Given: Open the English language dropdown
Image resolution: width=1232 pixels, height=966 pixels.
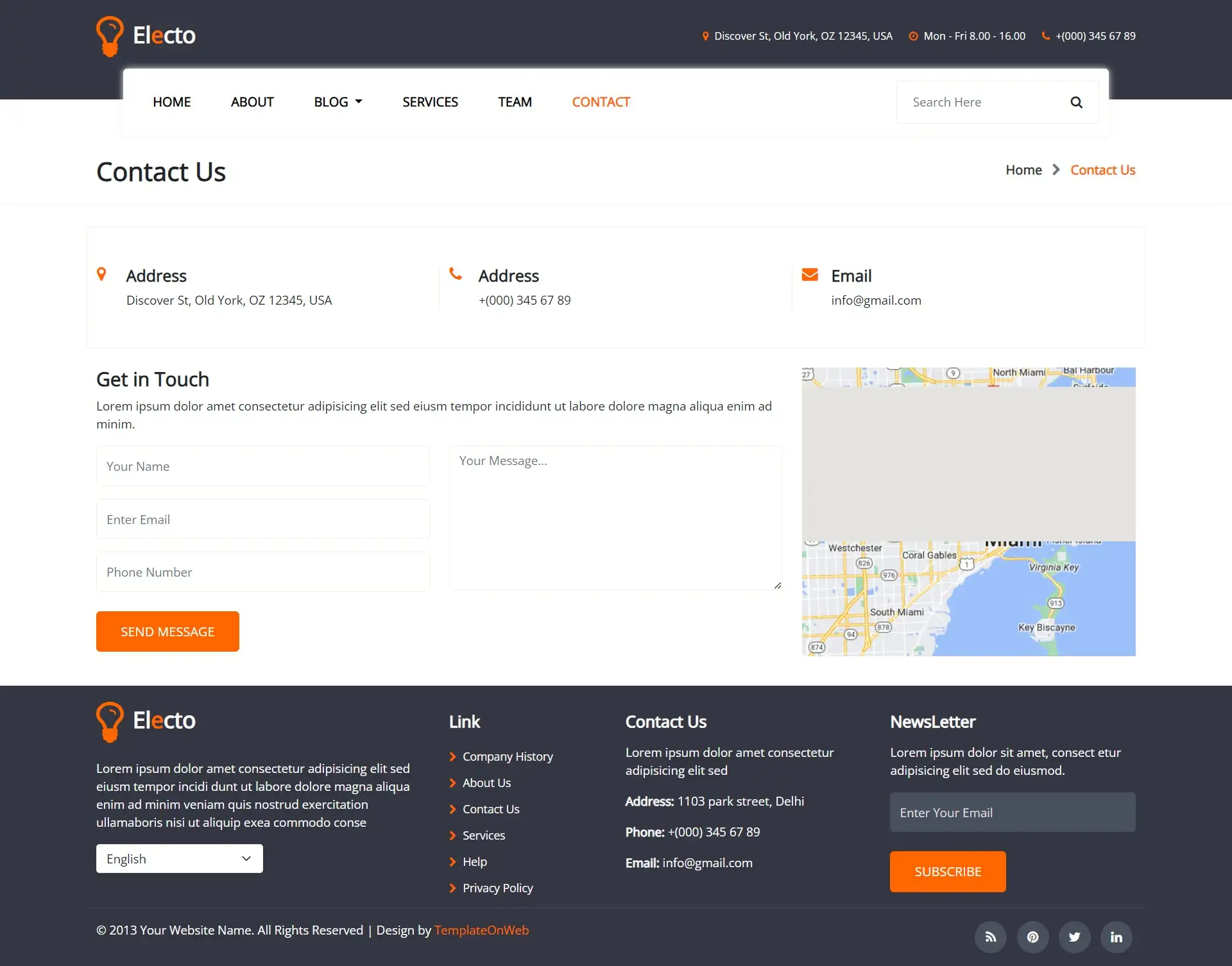Looking at the screenshot, I should (x=180, y=859).
